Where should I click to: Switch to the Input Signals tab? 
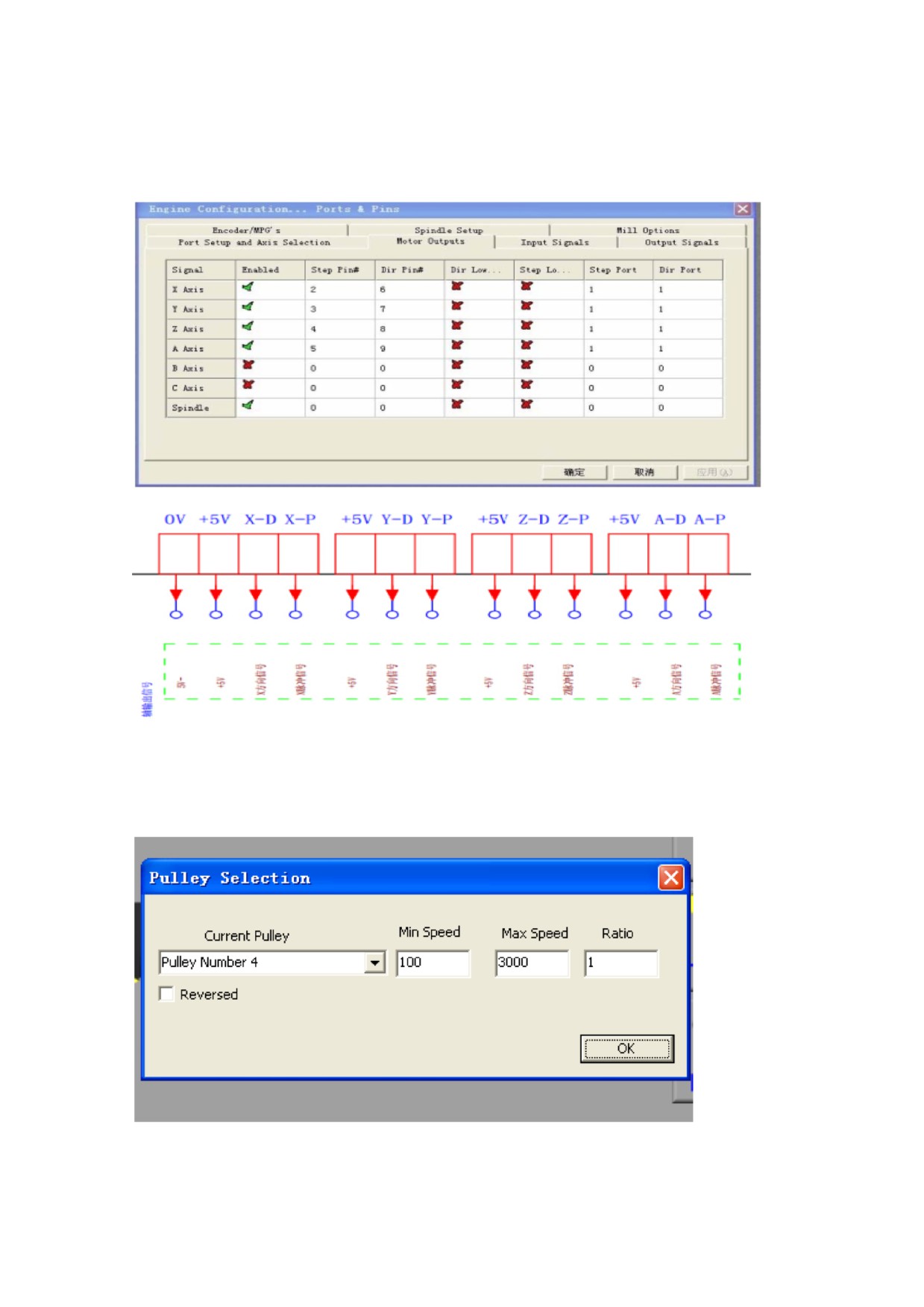tap(555, 242)
